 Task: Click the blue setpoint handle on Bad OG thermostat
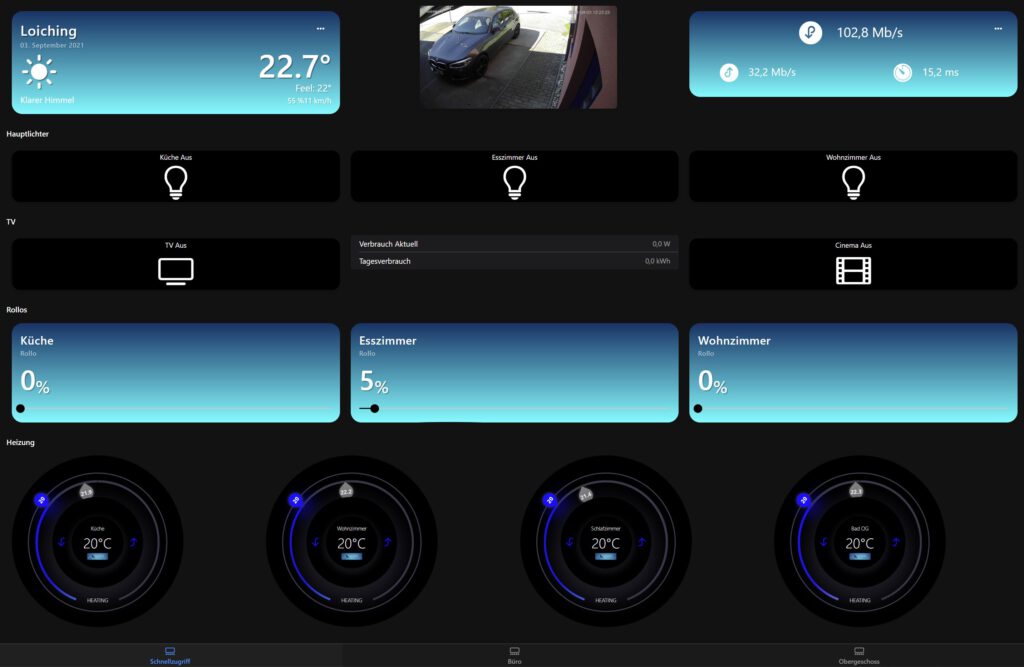pos(803,500)
